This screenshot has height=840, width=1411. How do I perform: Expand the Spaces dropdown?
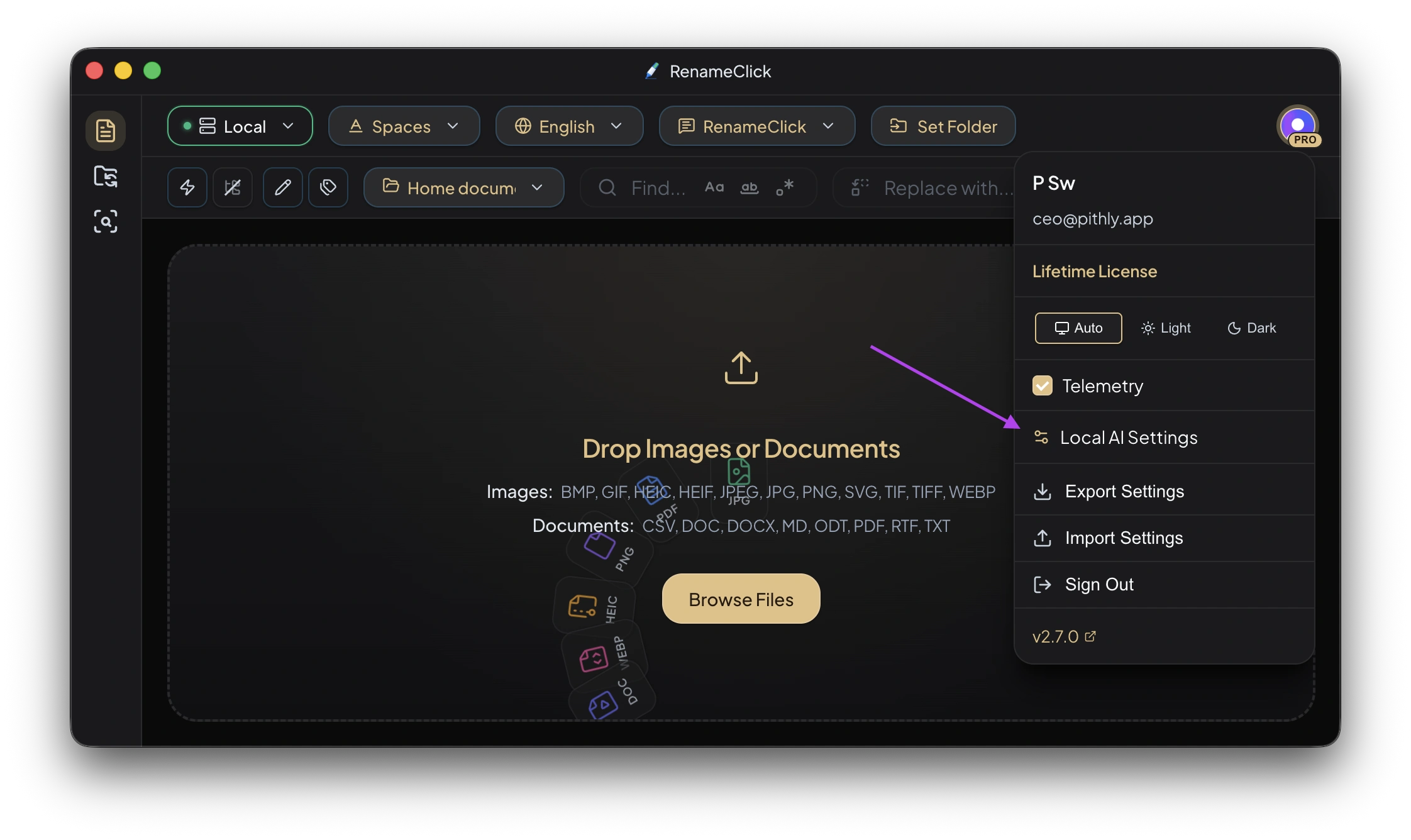coord(404,126)
